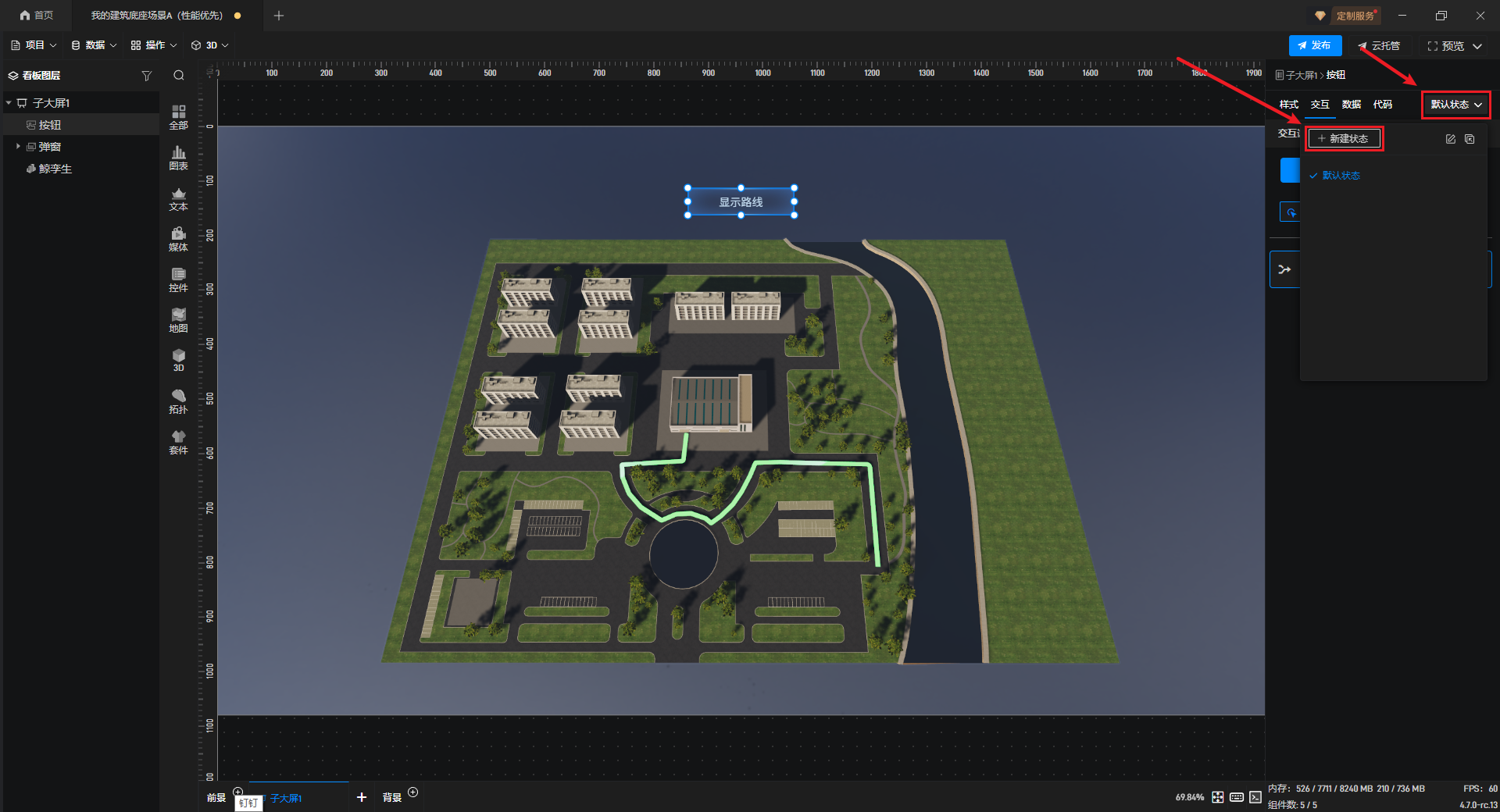Screen dimensions: 1500x812
Task: Select the 地图 map components icon
Action: coord(178,319)
